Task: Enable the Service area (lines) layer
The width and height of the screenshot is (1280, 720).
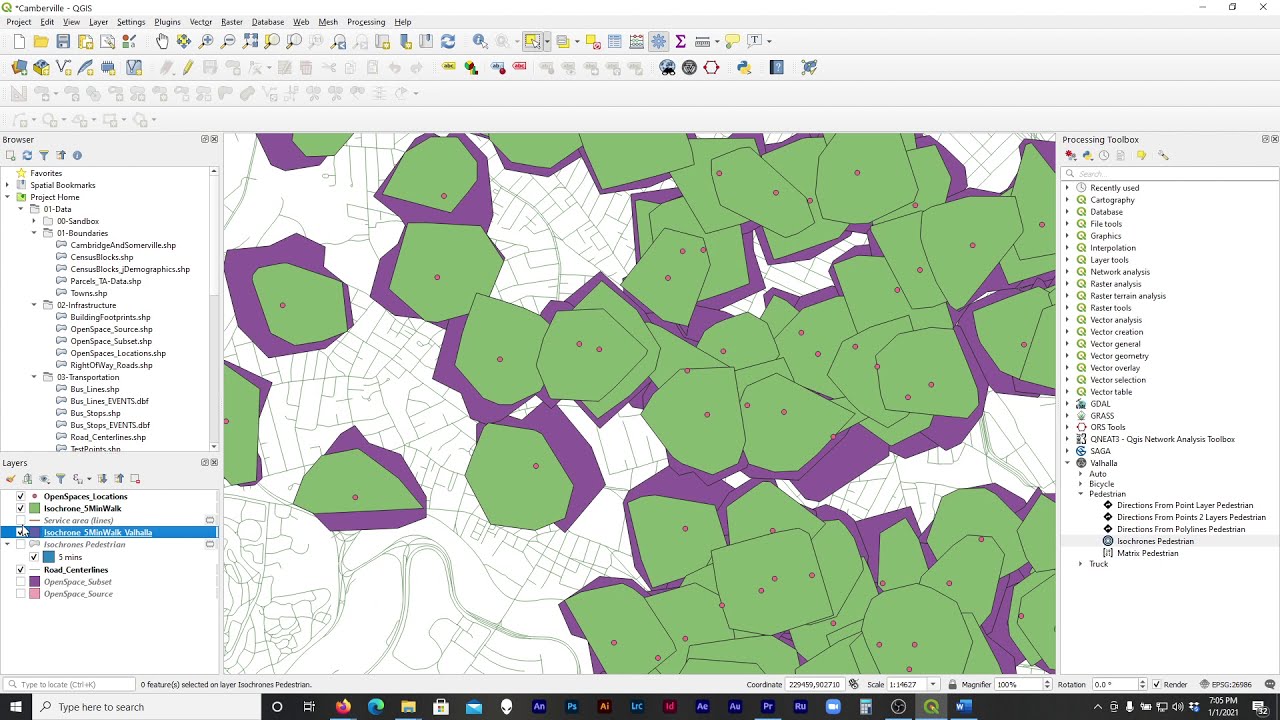Action: [x=20, y=520]
